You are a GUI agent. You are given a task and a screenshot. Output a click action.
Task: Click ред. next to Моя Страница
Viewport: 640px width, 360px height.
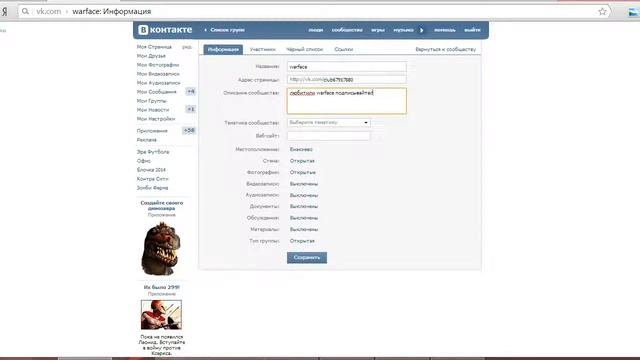tap(187, 47)
